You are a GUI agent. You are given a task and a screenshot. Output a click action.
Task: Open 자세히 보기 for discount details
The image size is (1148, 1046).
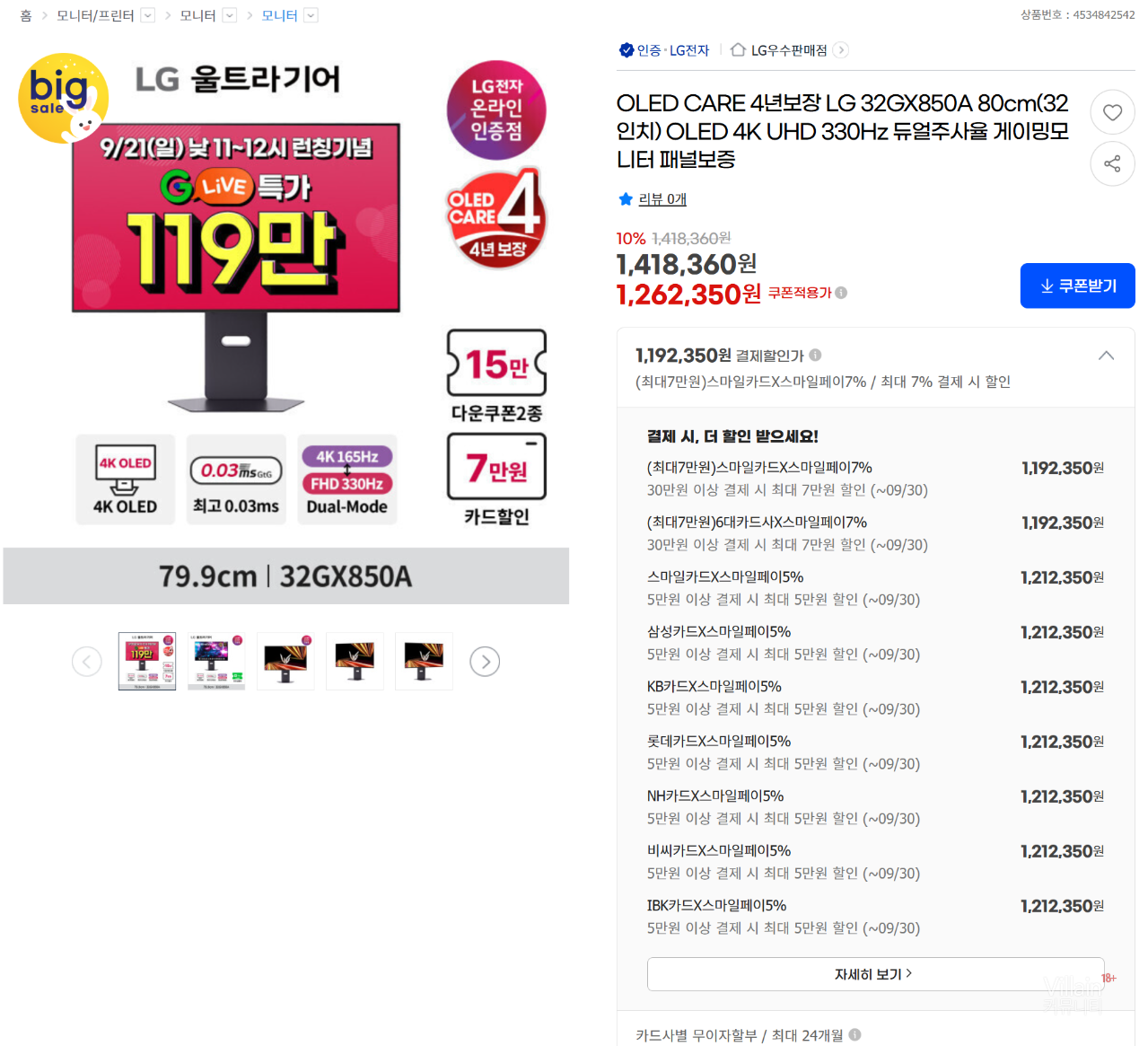875,974
